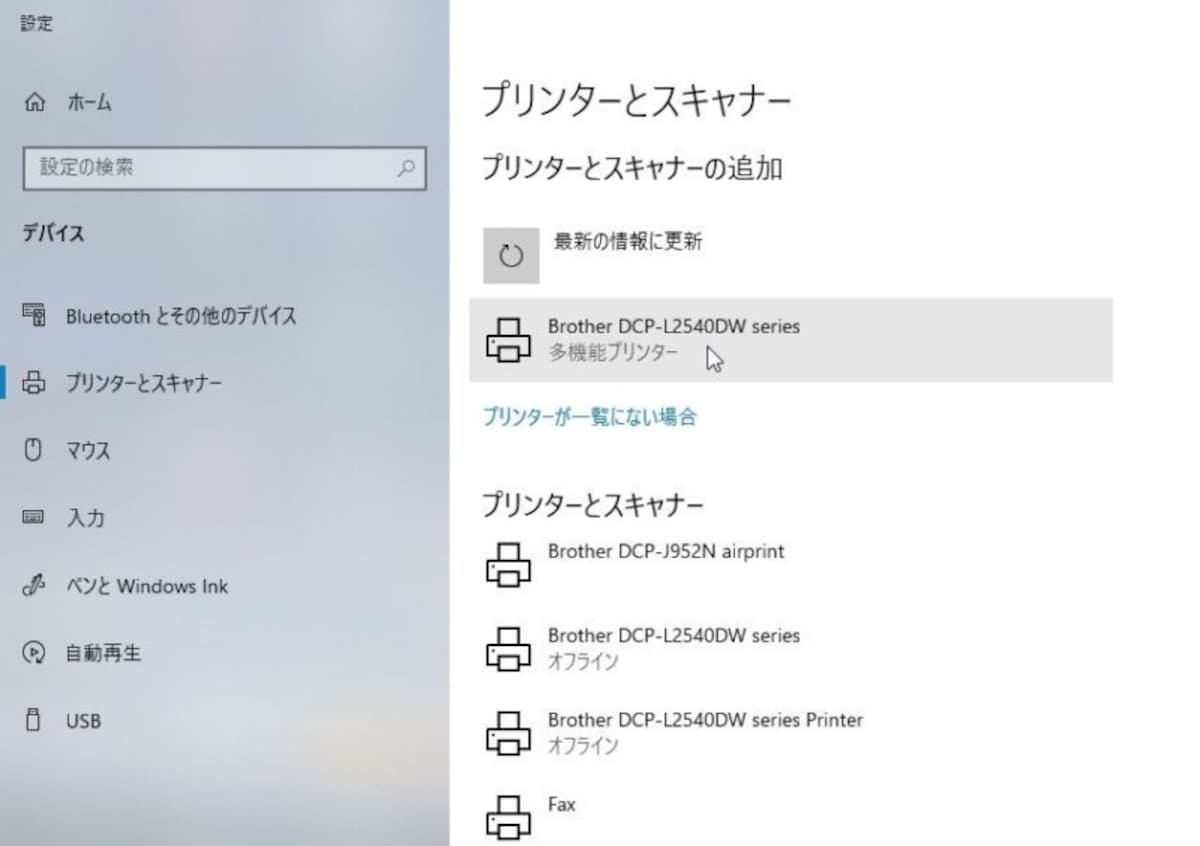The width and height of the screenshot is (1200, 846).
Task: Click the Fax printer icon
Action: point(509,818)
